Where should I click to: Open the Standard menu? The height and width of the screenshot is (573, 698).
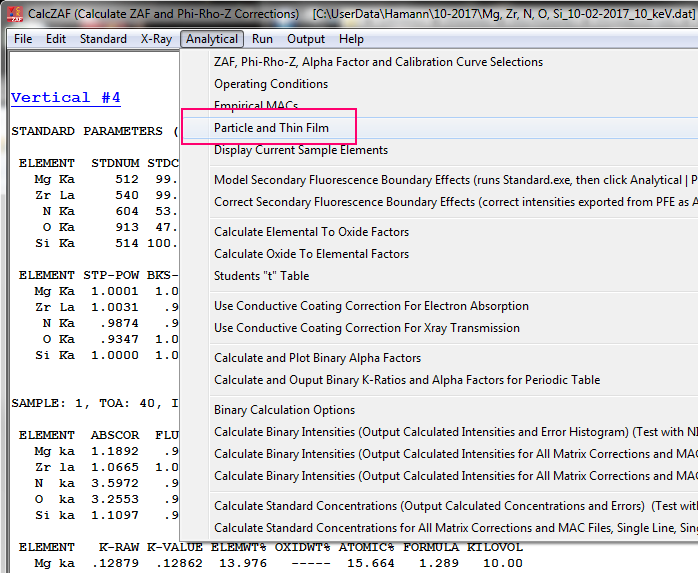point(103,39)
